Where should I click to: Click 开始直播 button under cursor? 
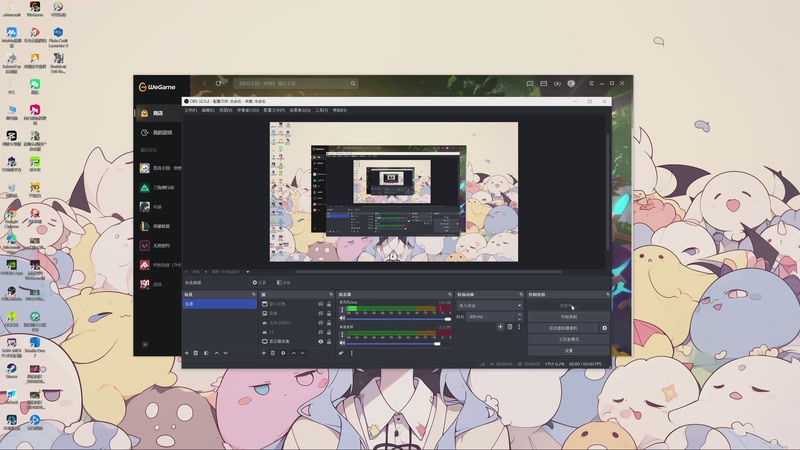[x=568, y=306]
